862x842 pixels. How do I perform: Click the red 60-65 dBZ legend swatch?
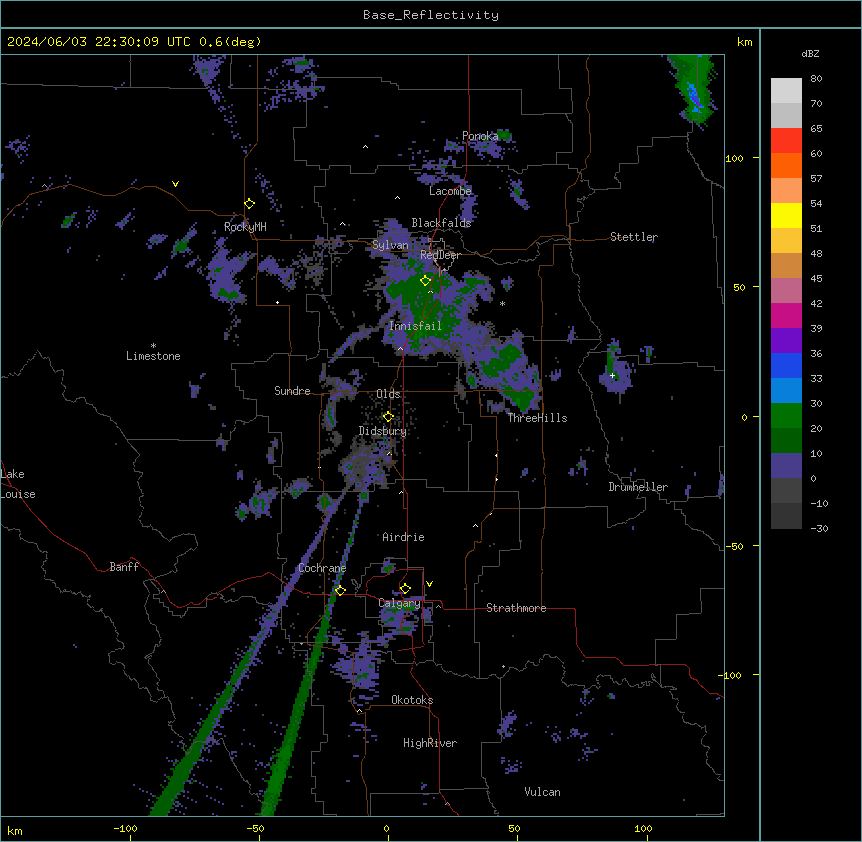pos(786,140)
